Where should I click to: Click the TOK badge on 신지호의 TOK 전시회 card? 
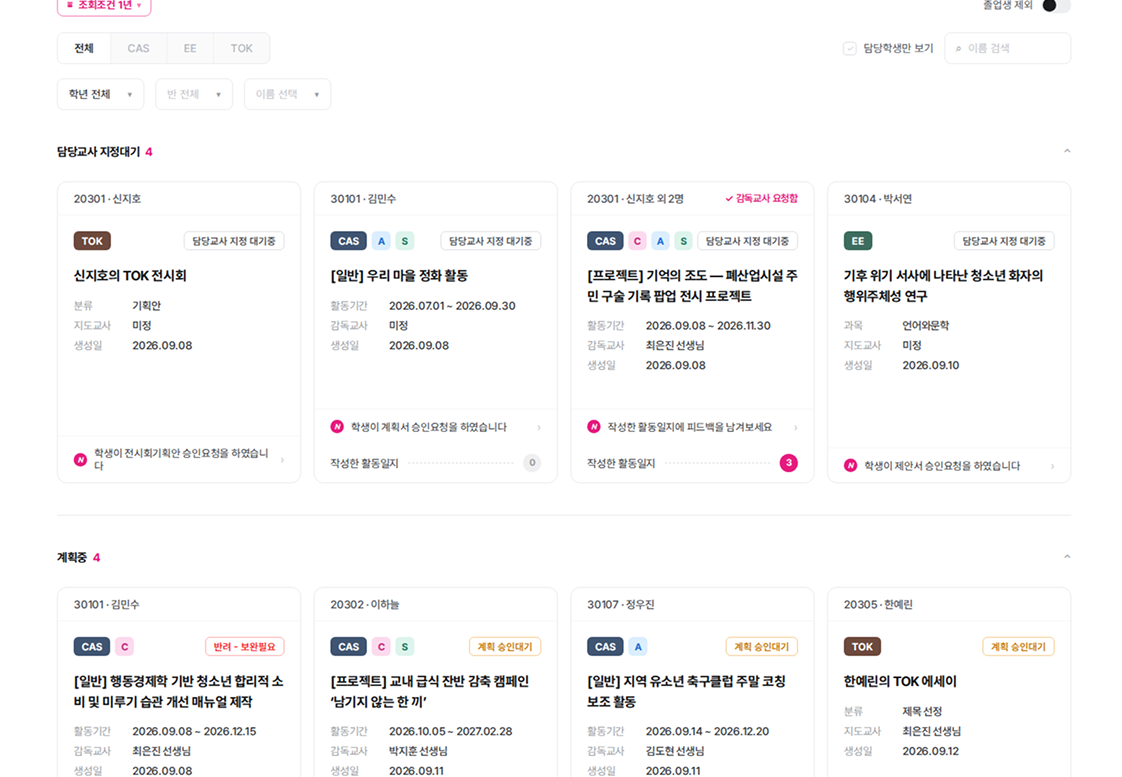[x=92, y=241]
